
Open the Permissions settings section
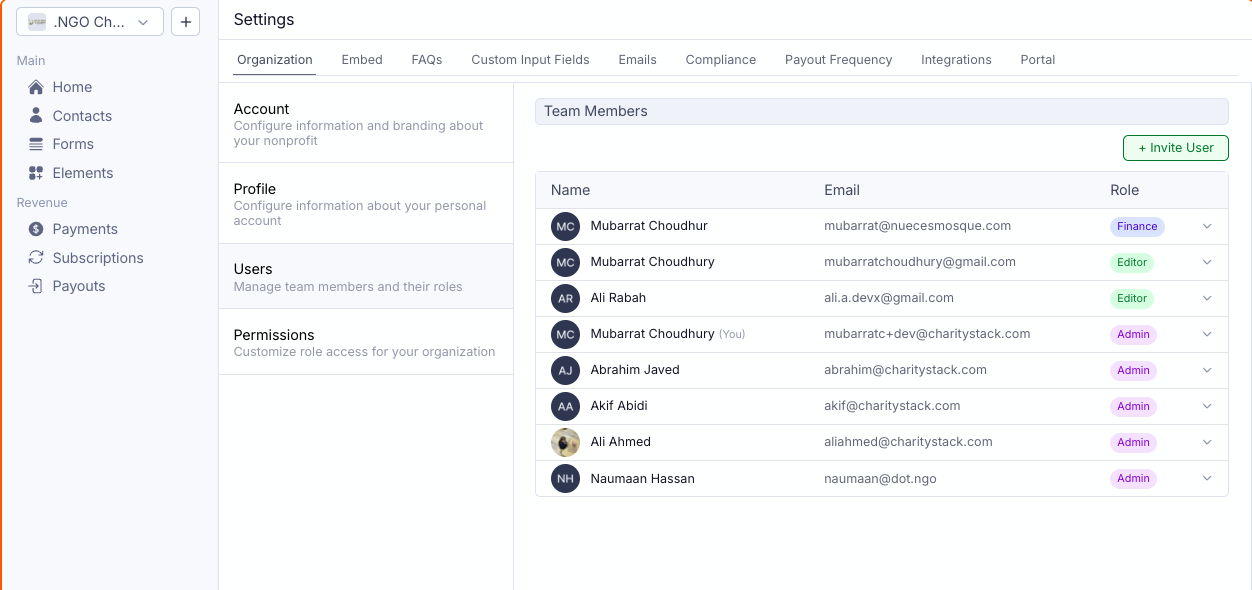tap(365, 342)
